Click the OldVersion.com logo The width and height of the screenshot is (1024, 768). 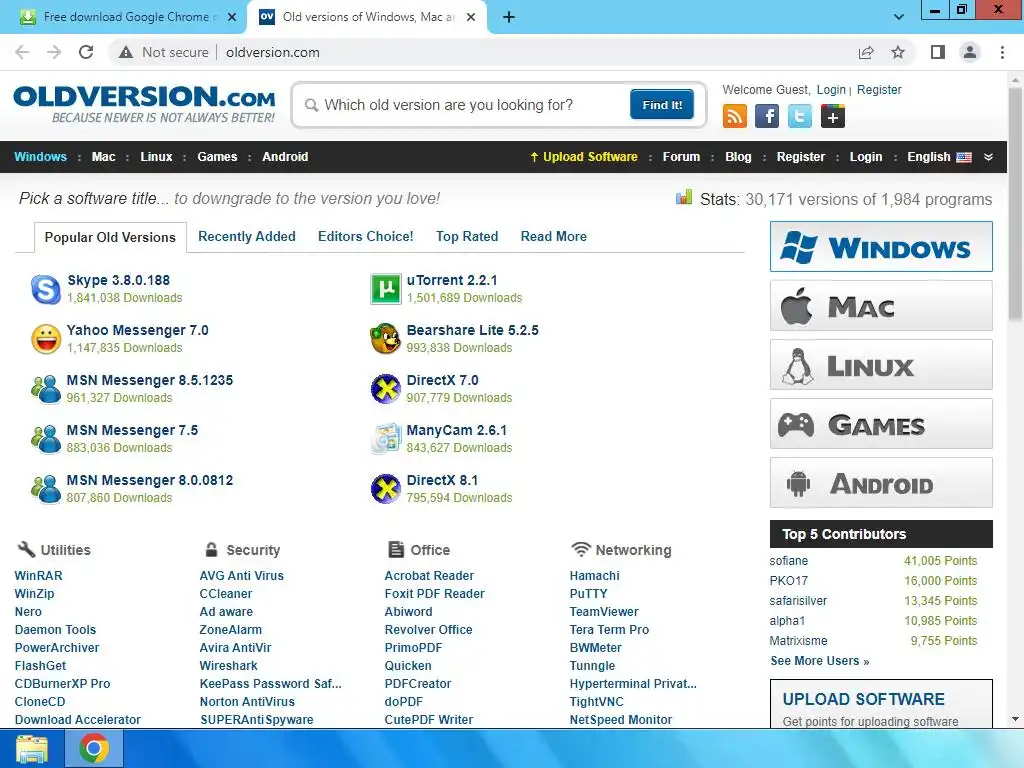click(144, 104)
